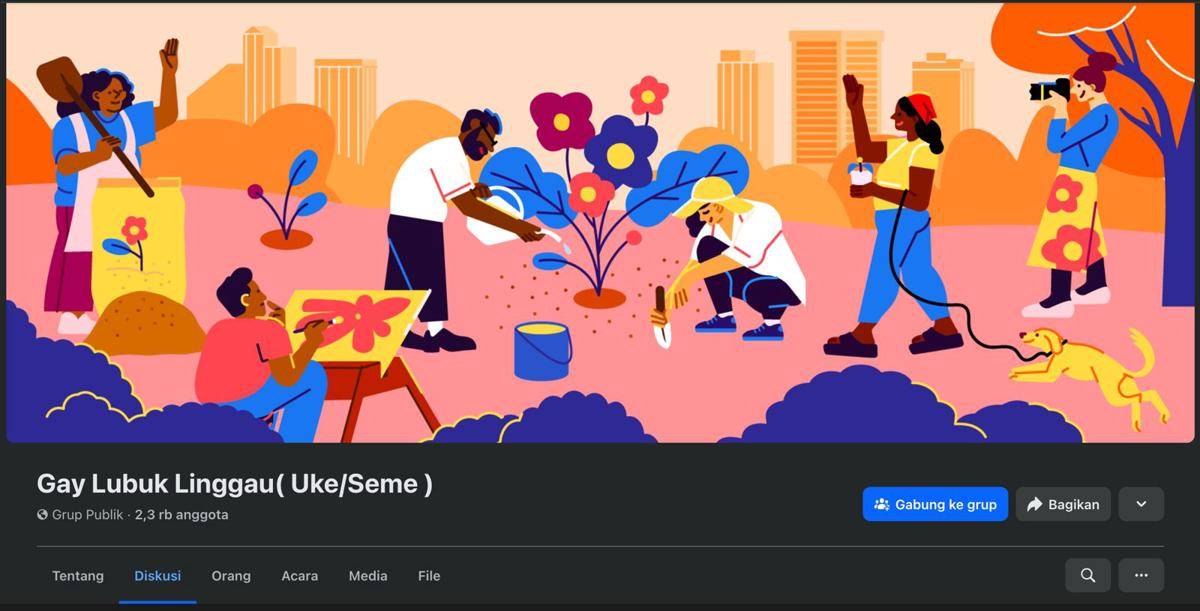Open the group cover illustration
Screen dimensions: 1200x611
tap(600, 222)
